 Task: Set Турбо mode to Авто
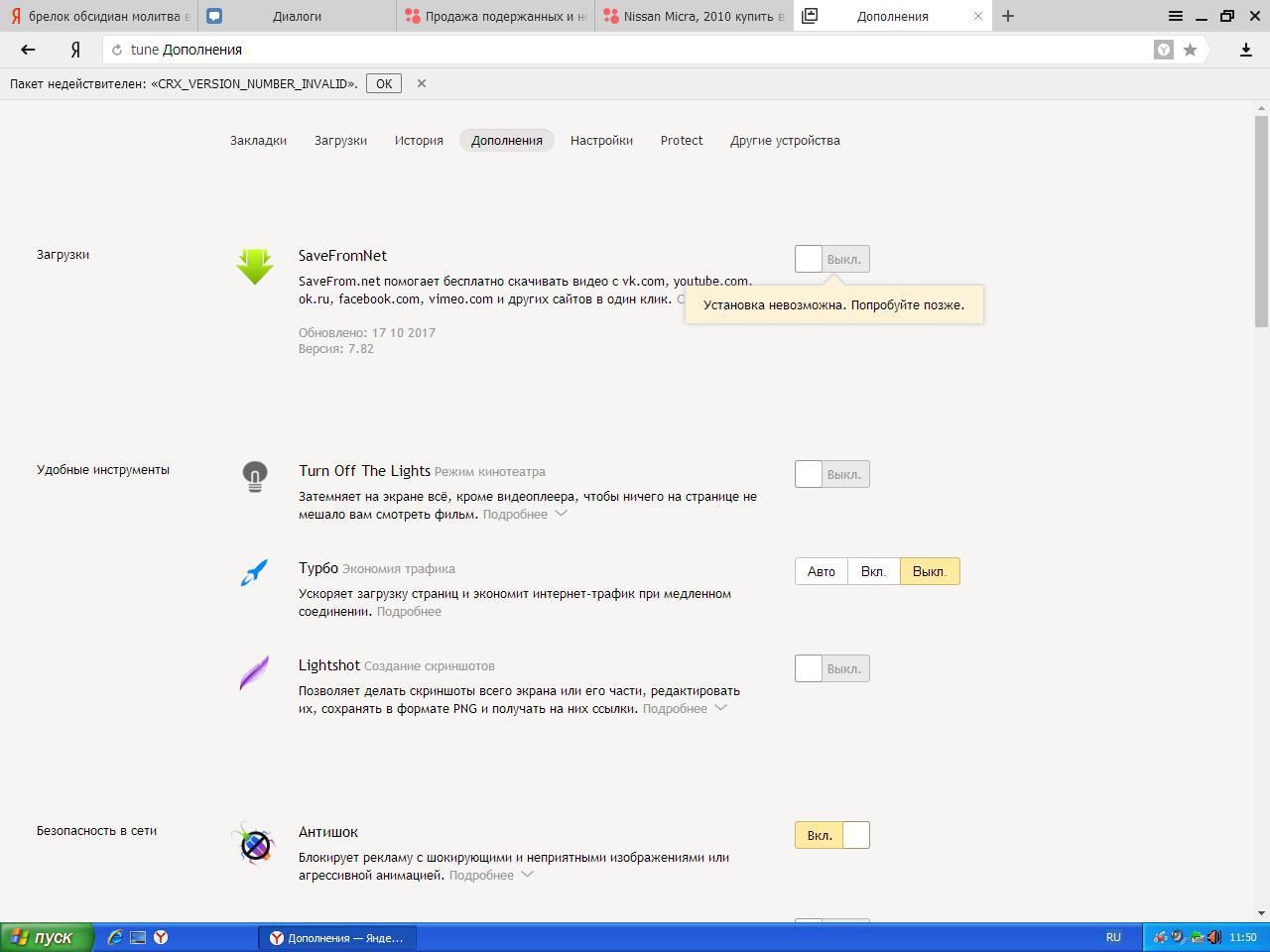click(822, 571)
